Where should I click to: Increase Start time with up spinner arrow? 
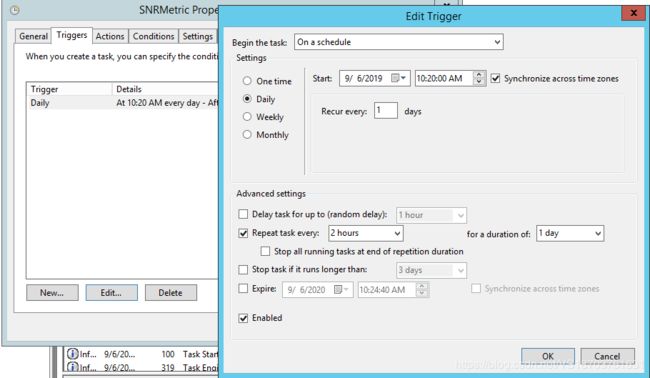(x=479, y=75)
